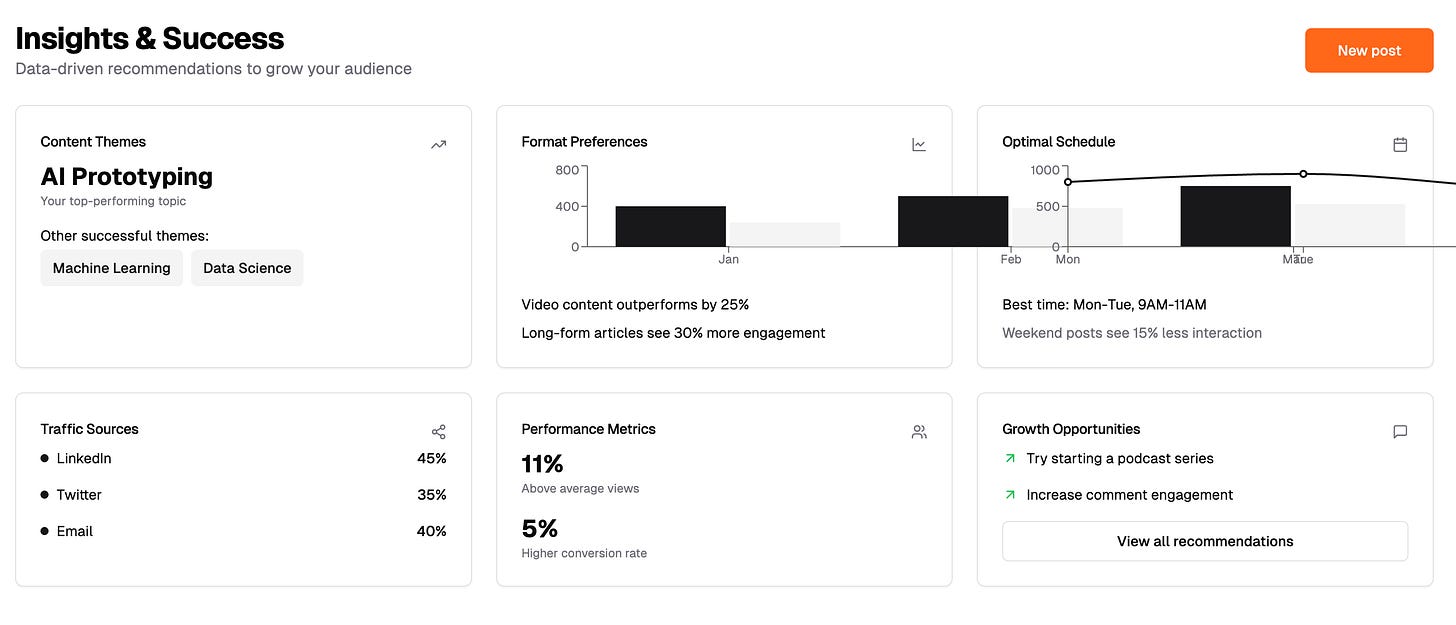Click the Traffic Sources card title
This screenshot has height=625, width=1456.
pyautogui.click(x=89, y=428)
